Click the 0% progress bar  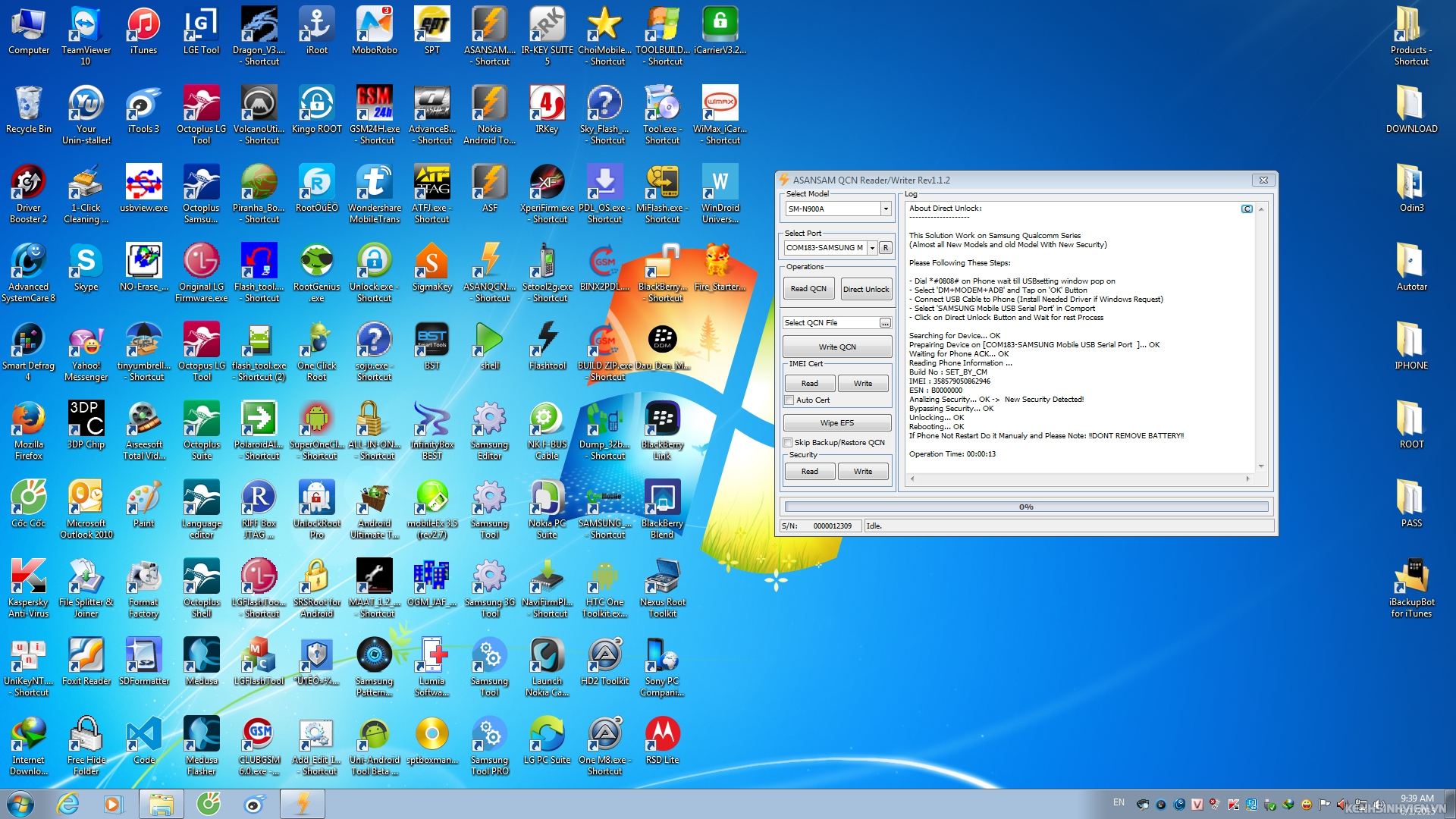coord(1026,507)
